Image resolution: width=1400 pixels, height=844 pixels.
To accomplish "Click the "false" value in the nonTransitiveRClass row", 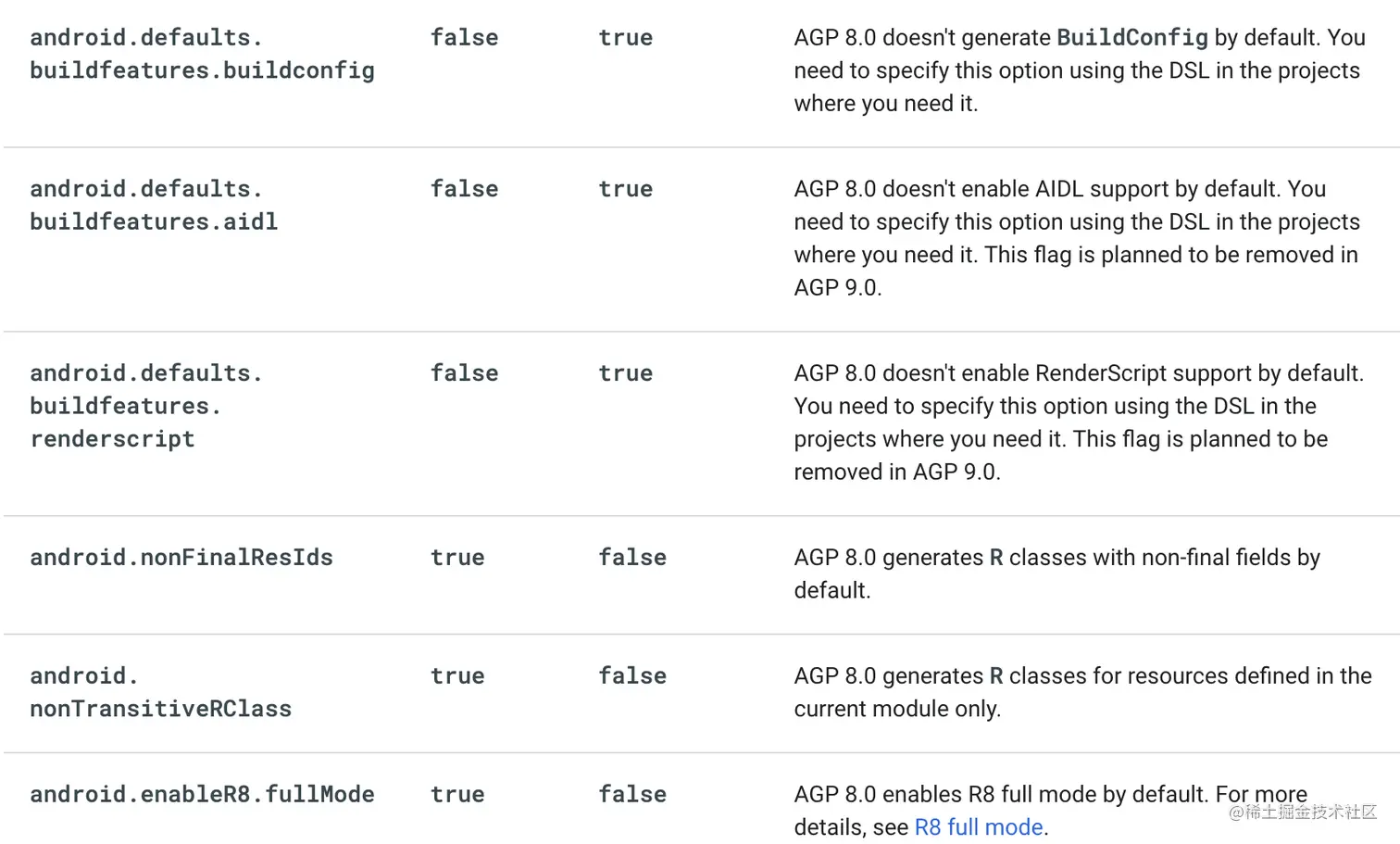I will 631,676.
